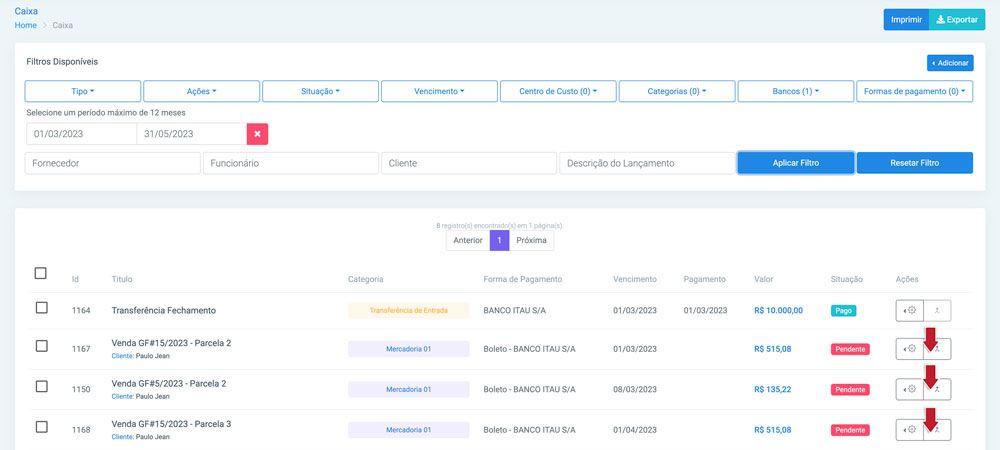Click the Imprimir button

coord(906,20)
